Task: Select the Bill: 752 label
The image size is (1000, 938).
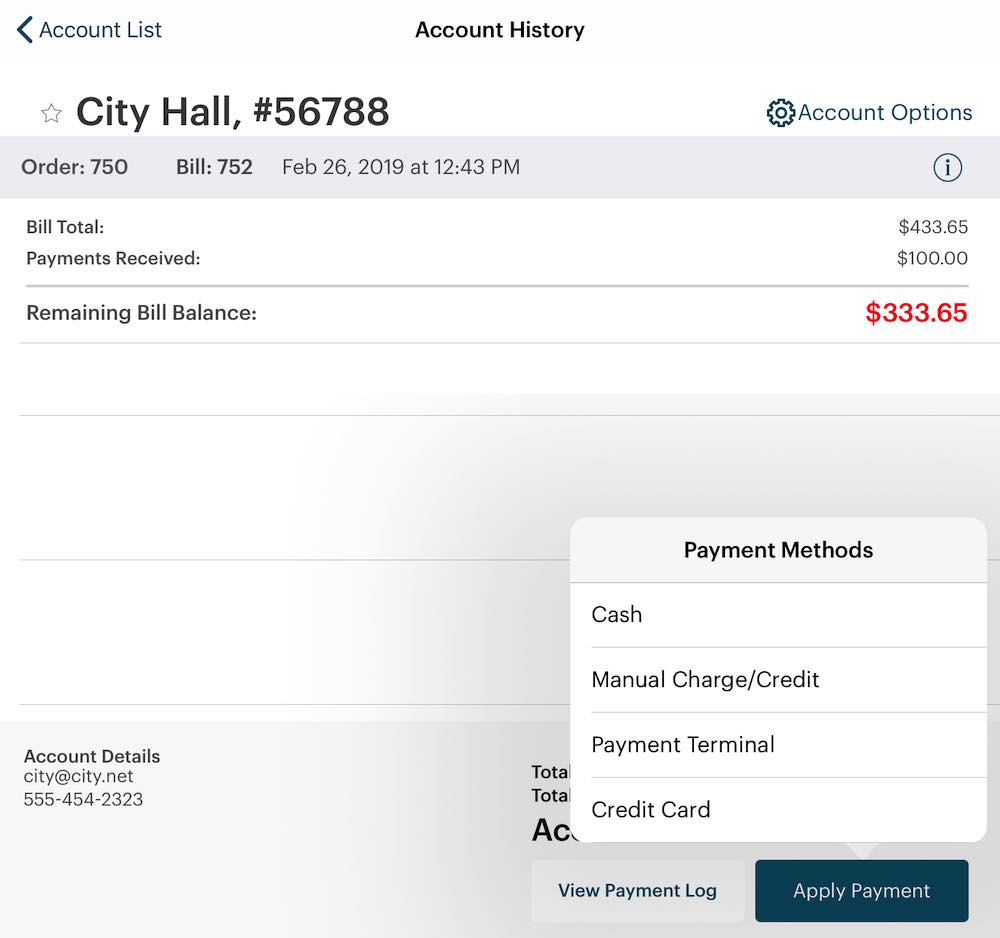Action: coord(213,167)
